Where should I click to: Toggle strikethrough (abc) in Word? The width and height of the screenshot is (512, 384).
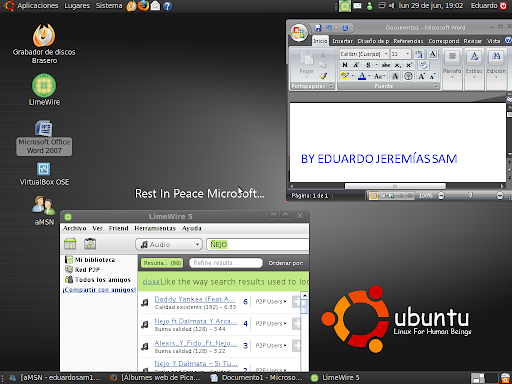[x=386, y=65]
